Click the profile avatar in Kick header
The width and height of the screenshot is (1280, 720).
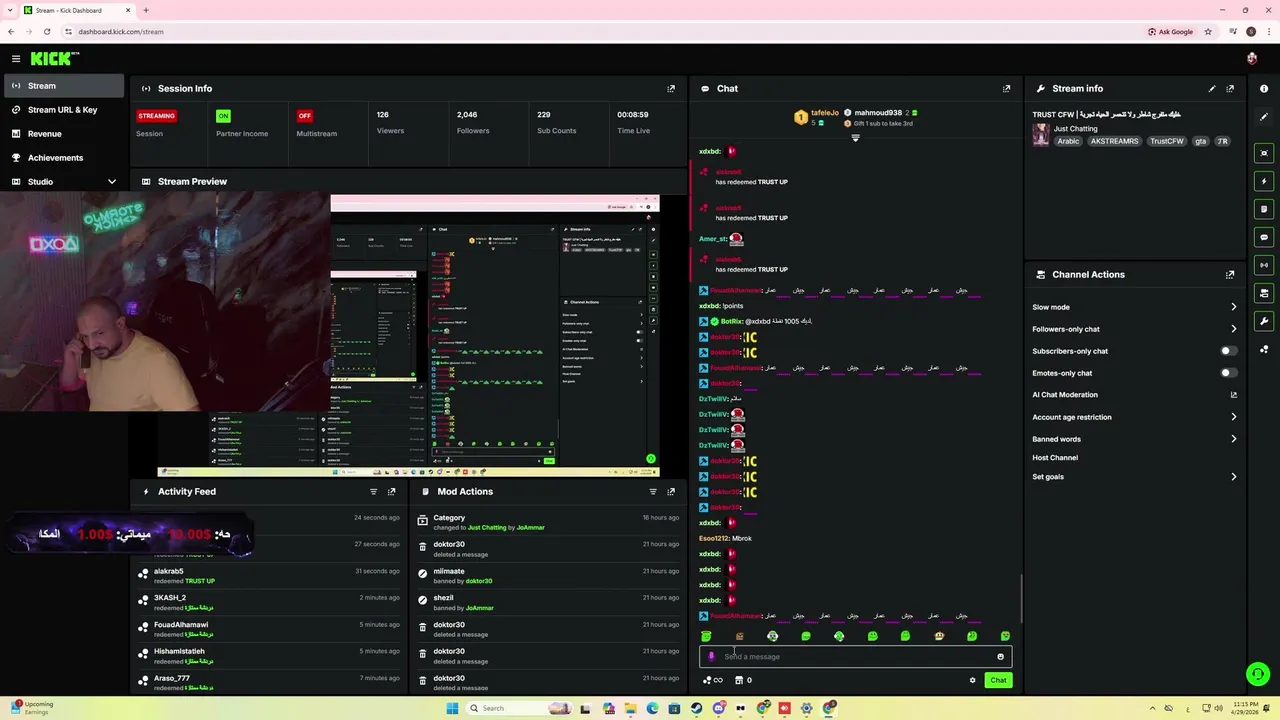1252,59
